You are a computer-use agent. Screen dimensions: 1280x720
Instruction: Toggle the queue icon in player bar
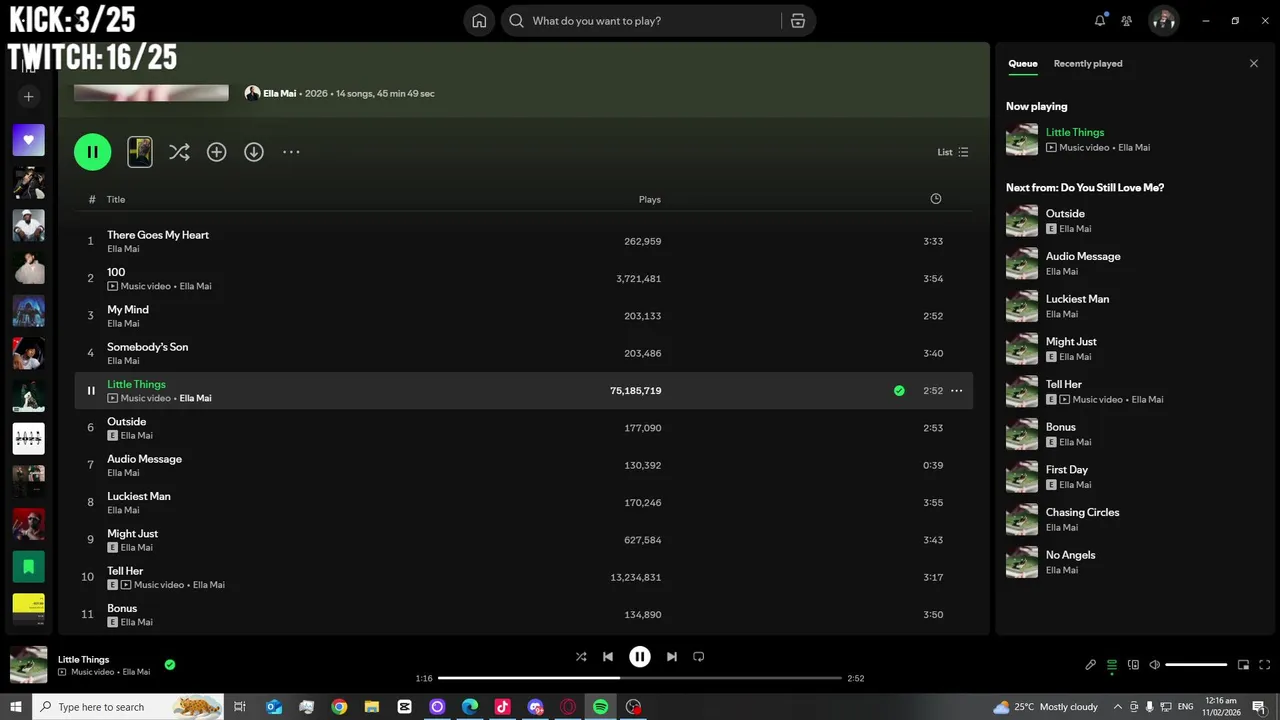tap(1112, 665)
